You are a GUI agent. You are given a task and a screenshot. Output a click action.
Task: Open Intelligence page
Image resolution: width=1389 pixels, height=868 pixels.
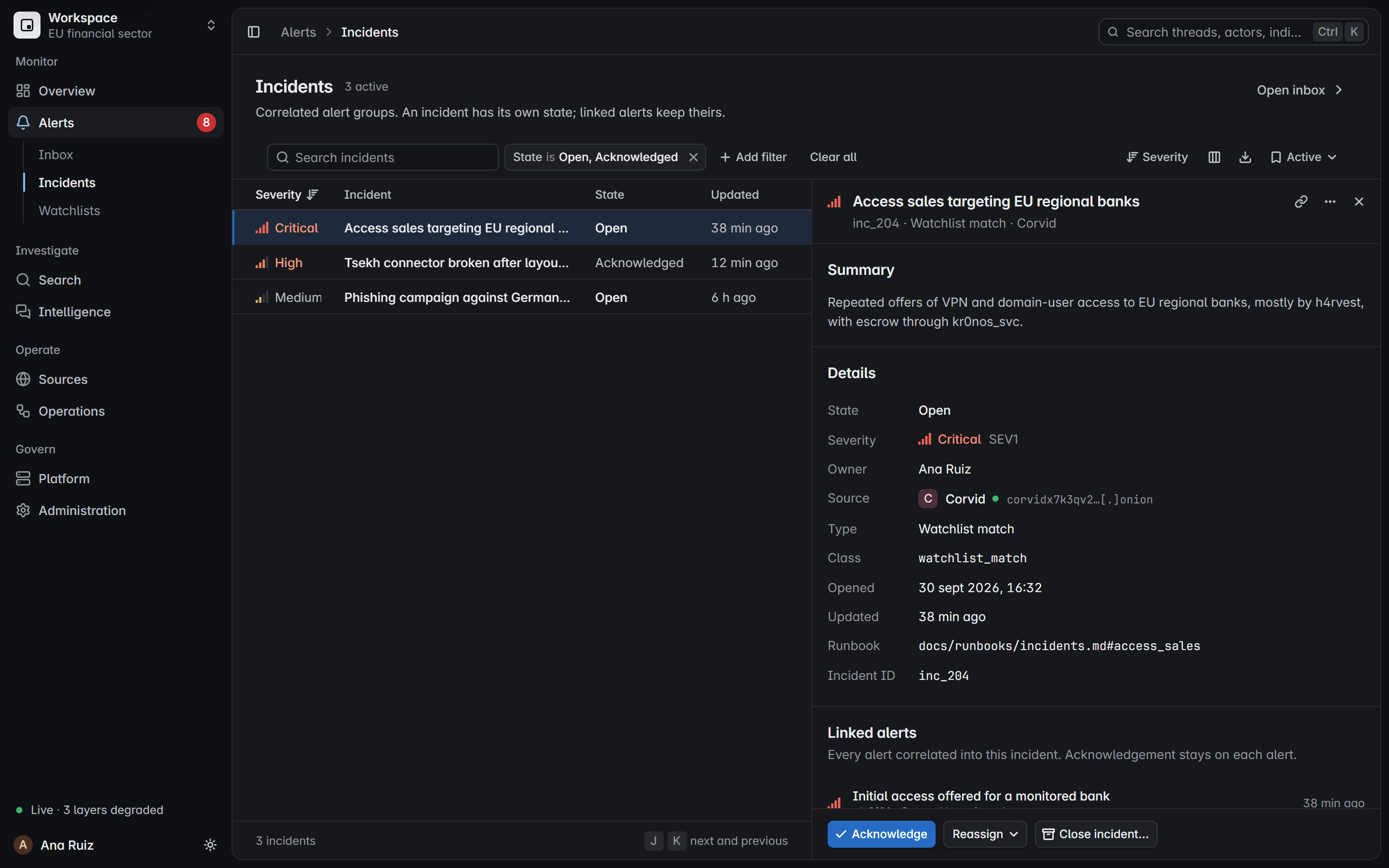click(115, 312)
